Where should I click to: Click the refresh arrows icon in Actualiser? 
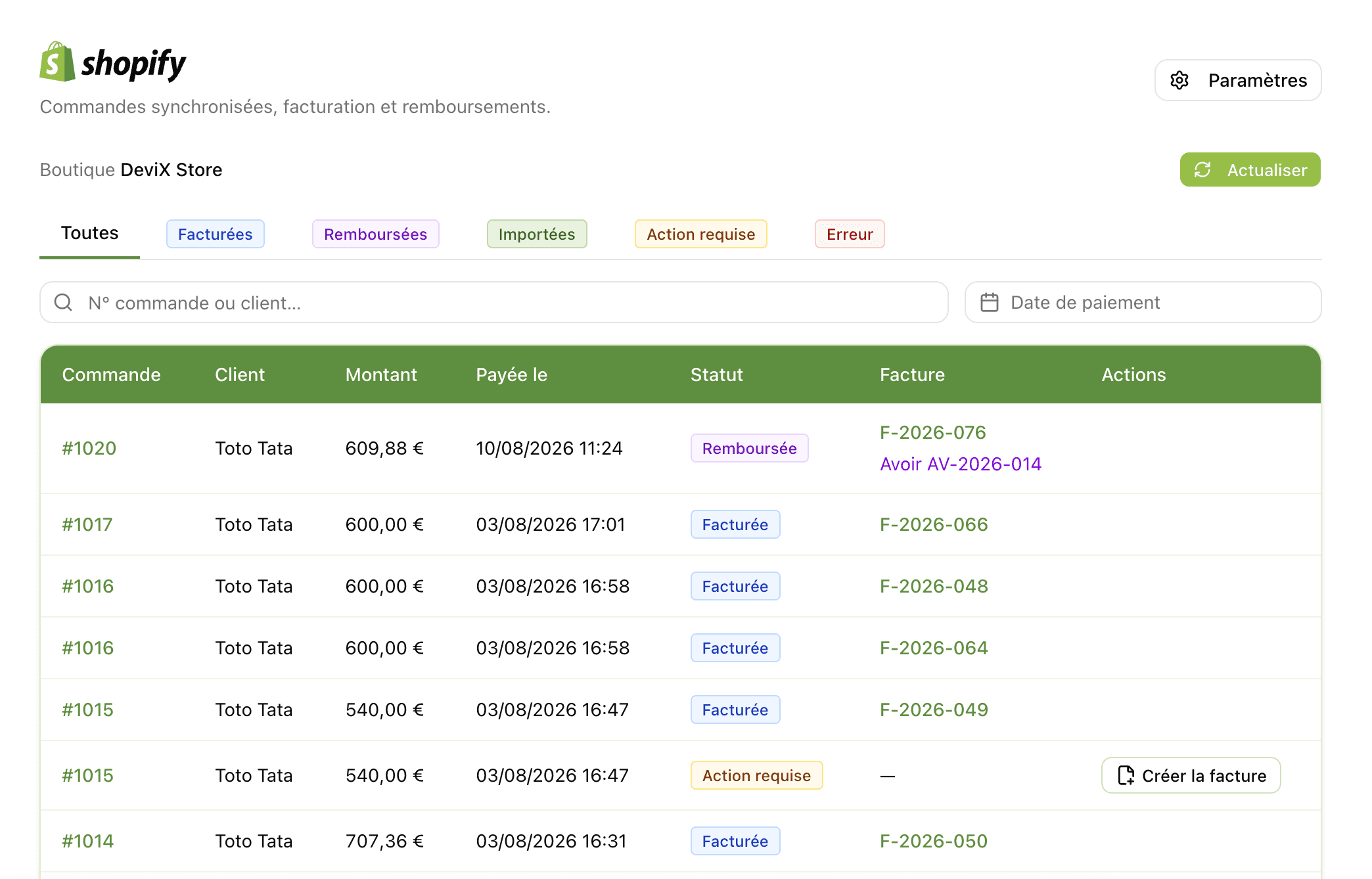coord(1202,170)
